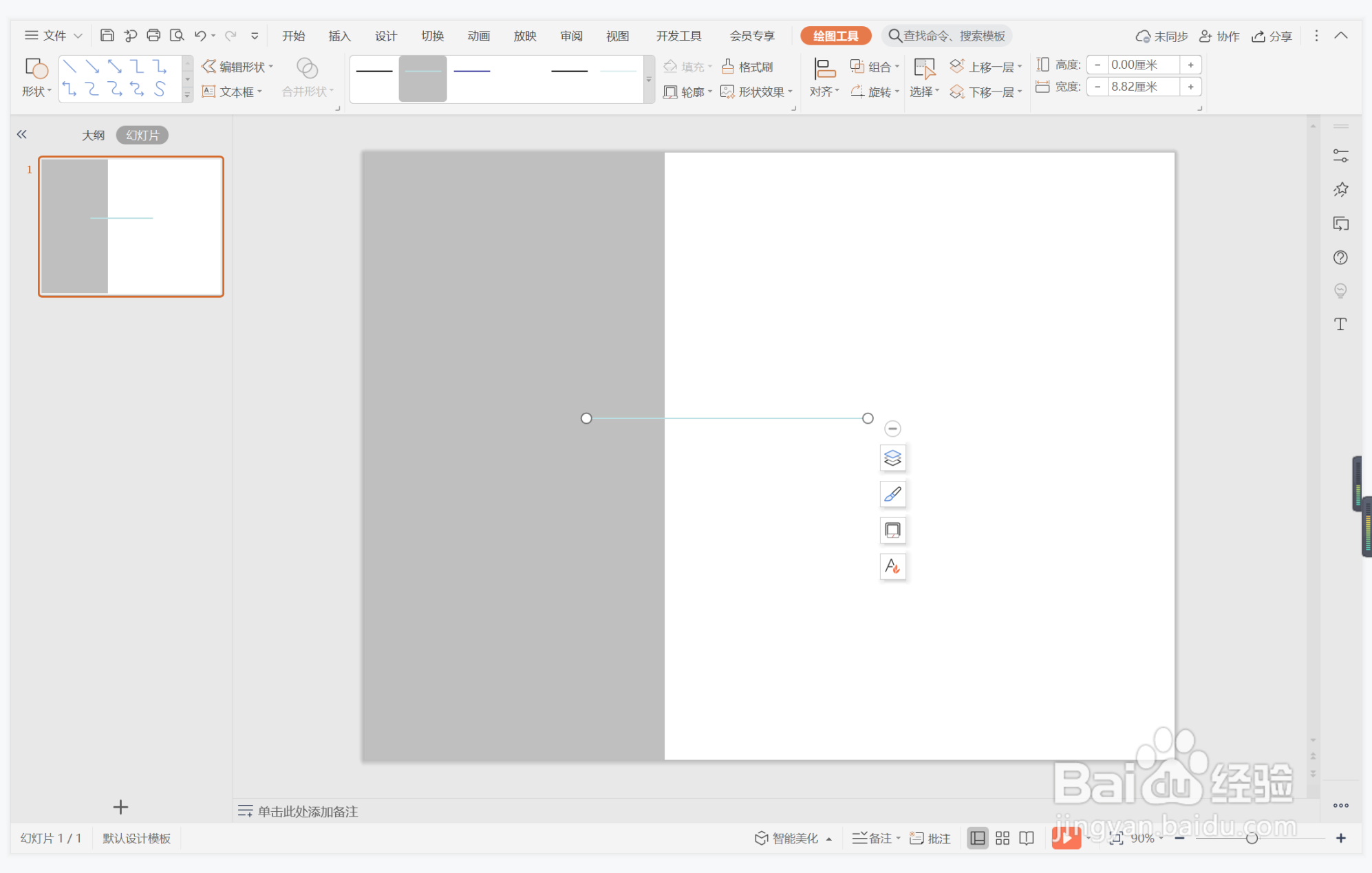The width and height of the screenshot is (1372, 873).
Task: Click the floating brush style icon
Action: (x=892, y=494)
